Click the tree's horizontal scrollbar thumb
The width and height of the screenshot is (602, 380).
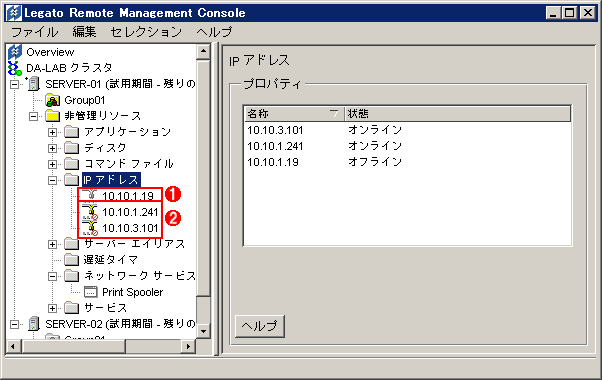[74, 346]
